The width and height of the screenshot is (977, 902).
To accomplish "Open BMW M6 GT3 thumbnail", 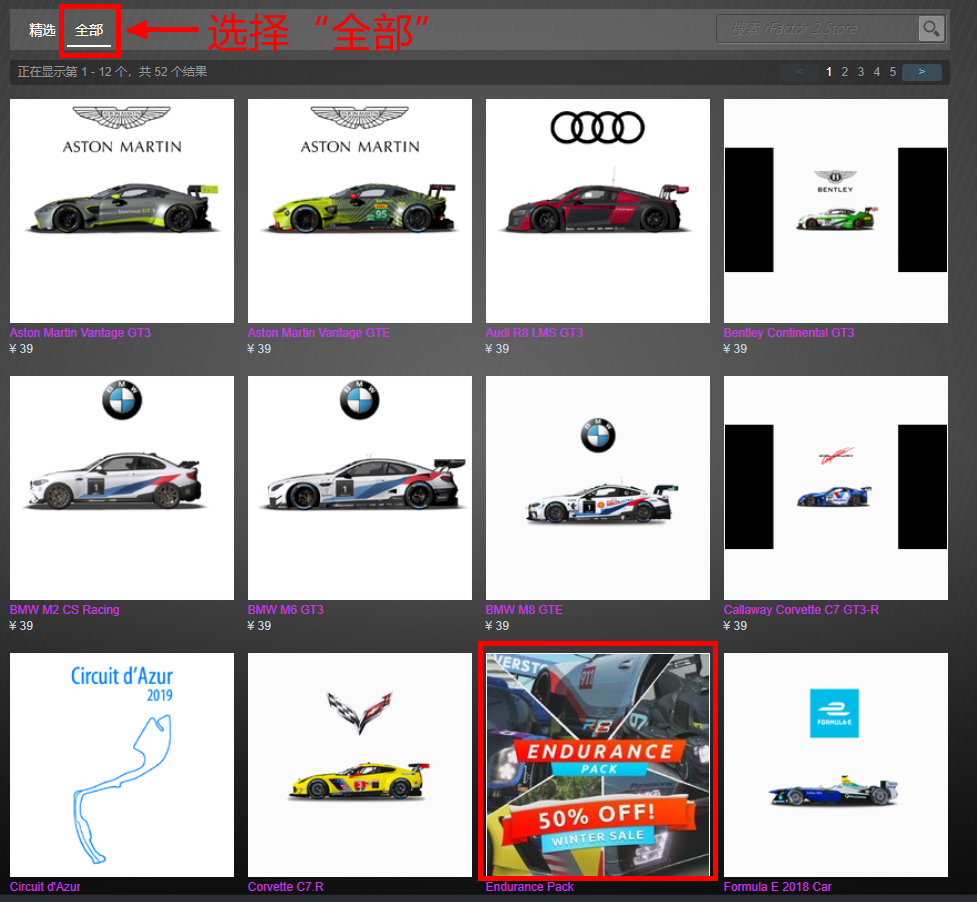I will pyautogui.click(x=360, y=488).
